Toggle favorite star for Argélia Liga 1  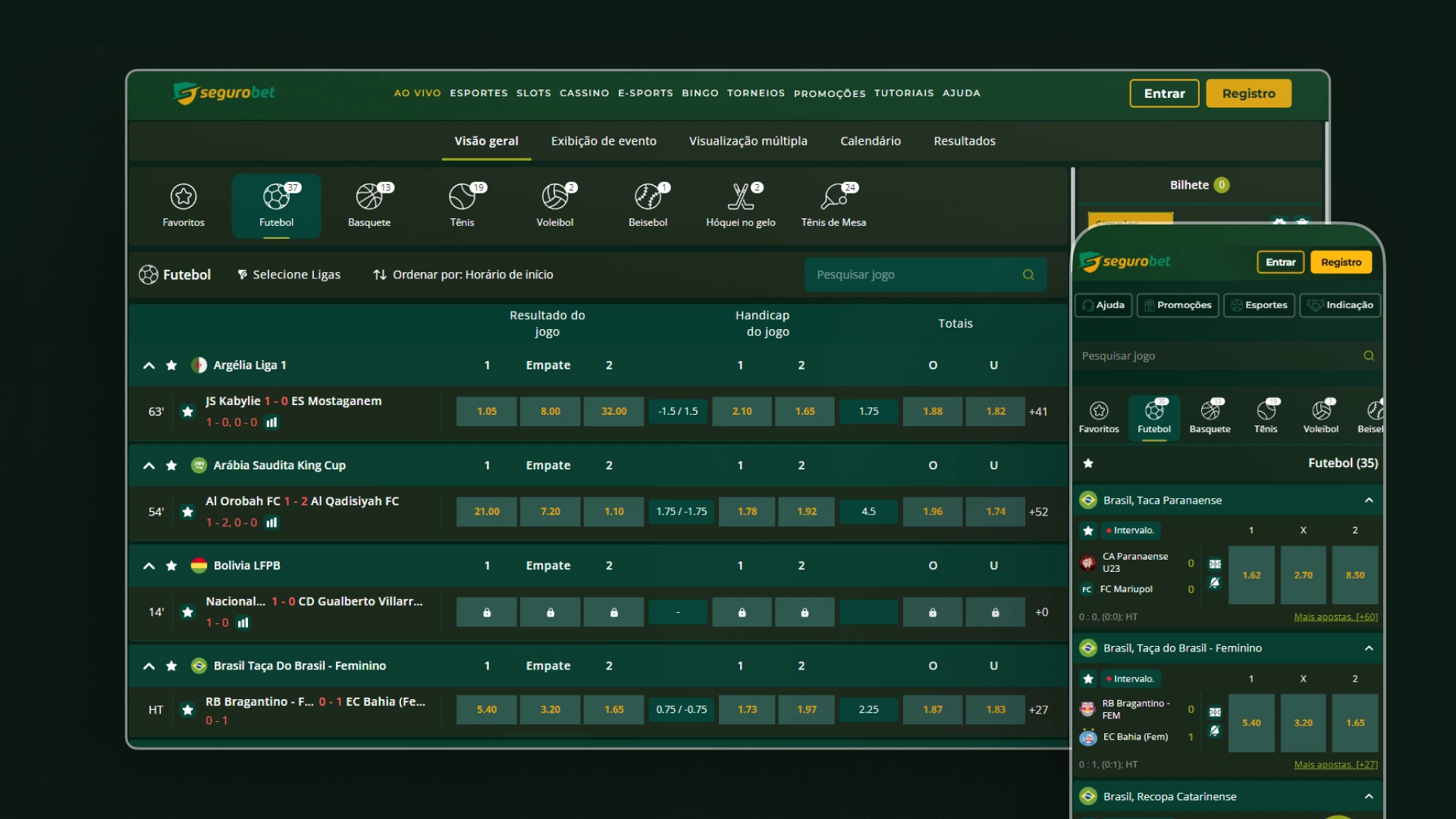(171, 366)
